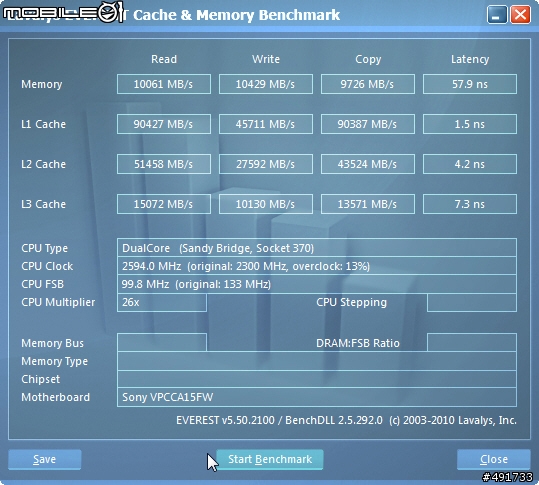Minimize the Cache & Memory Benchmark window
This screenshot has height=485, width=539.
click(497, 15)
